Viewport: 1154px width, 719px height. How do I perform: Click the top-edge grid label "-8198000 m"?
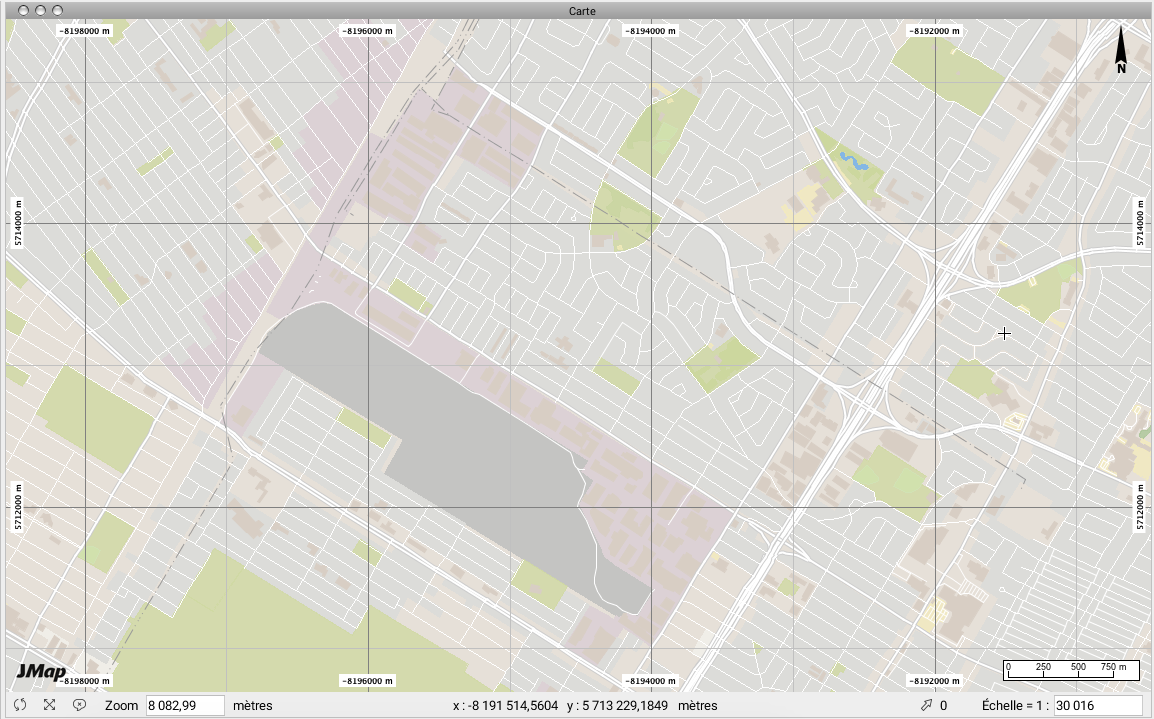[85, 31]
